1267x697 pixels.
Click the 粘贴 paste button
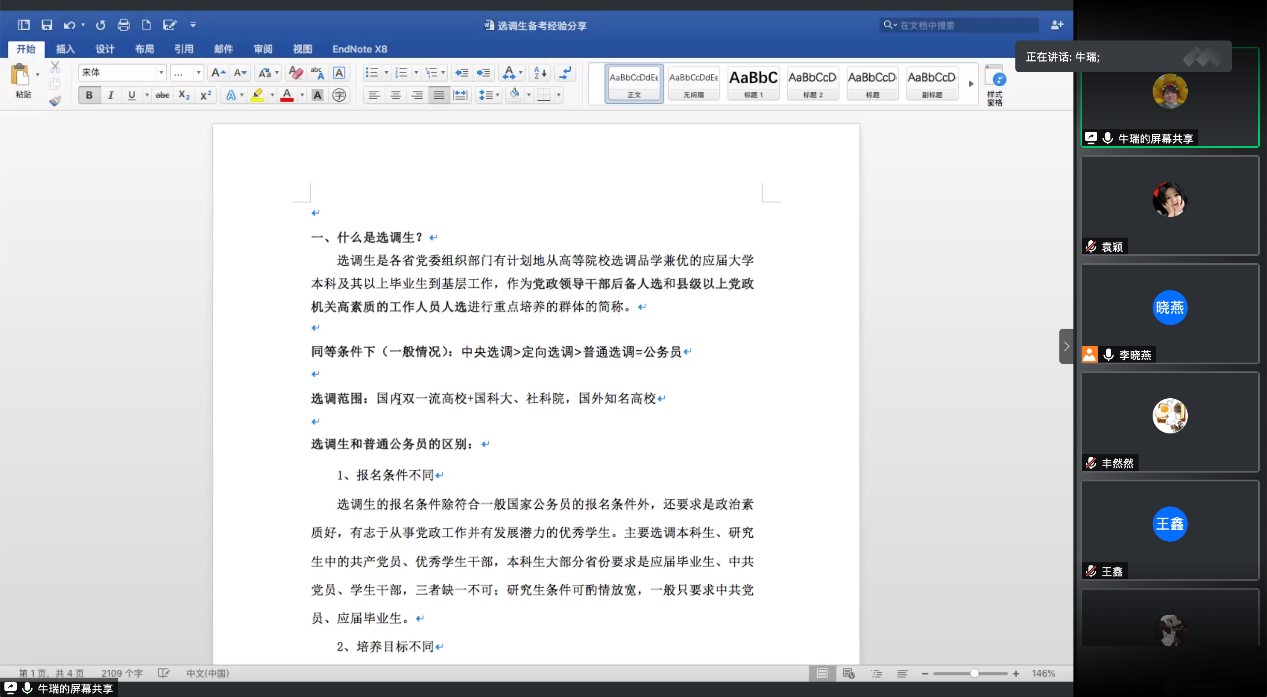22,81
